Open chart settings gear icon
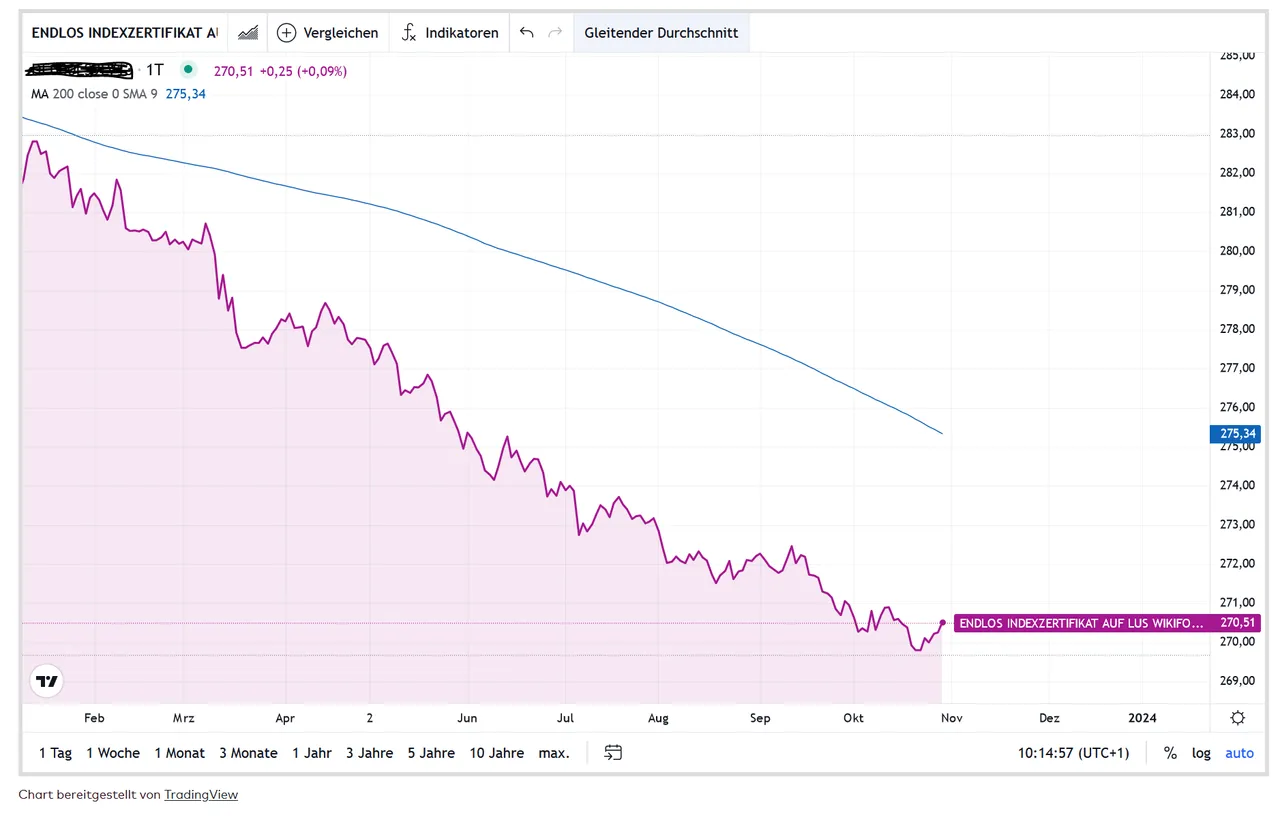 click(x=1238, y=718)
